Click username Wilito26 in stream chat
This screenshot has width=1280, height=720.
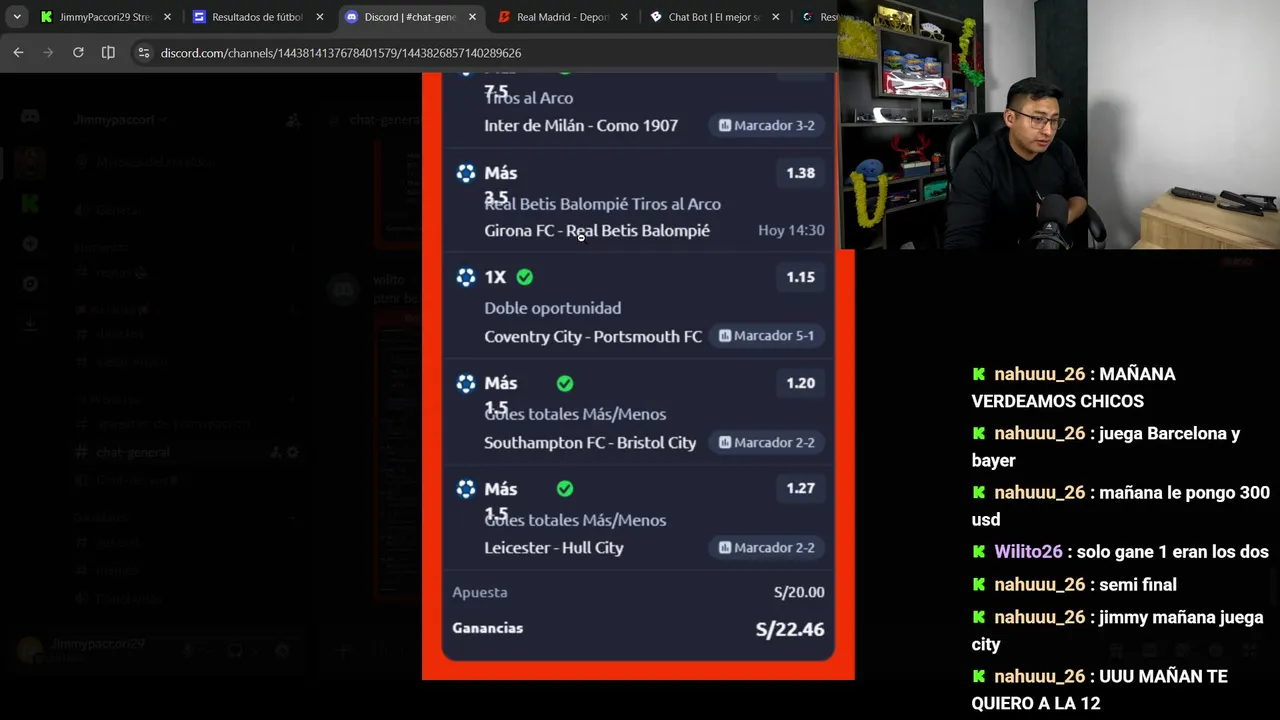1028,552
